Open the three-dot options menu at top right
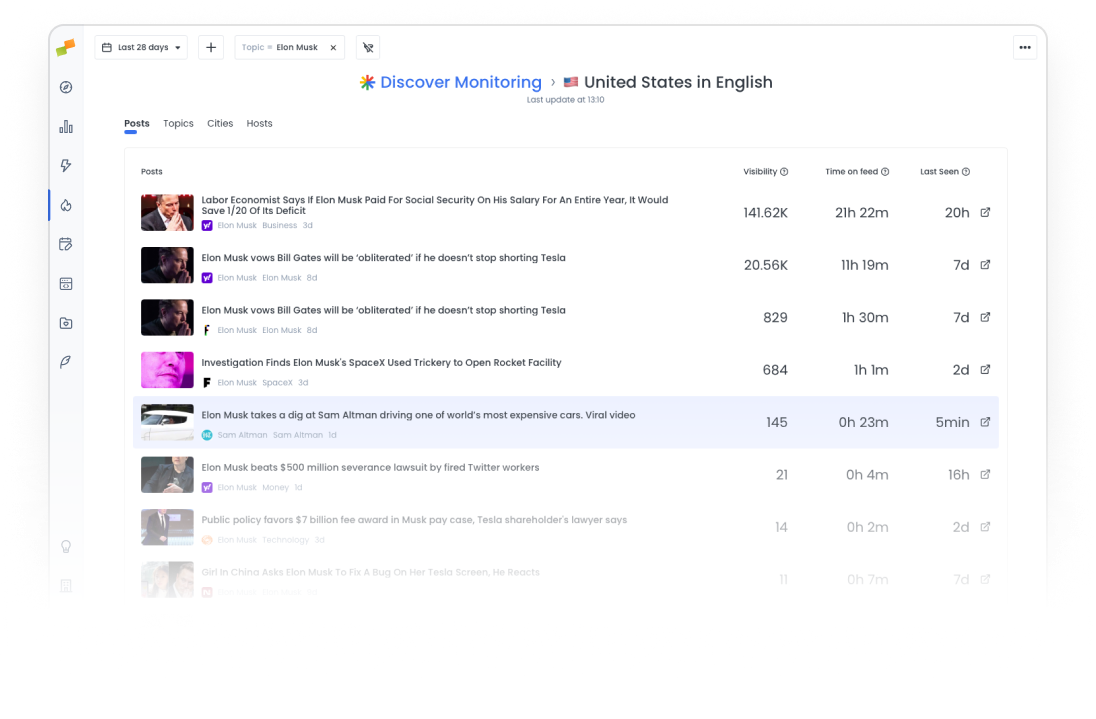The image size is (1096, 719). [x=1025, y=47]
